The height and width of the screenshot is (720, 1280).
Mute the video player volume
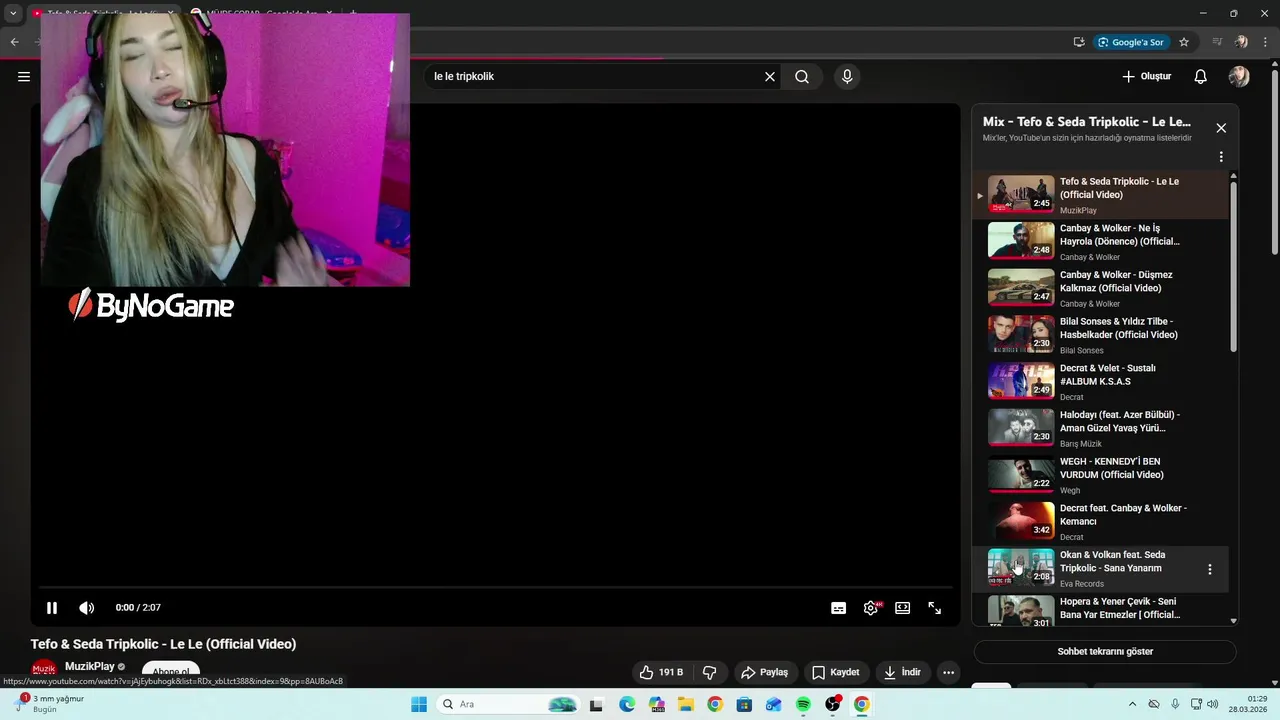[87, 607]
